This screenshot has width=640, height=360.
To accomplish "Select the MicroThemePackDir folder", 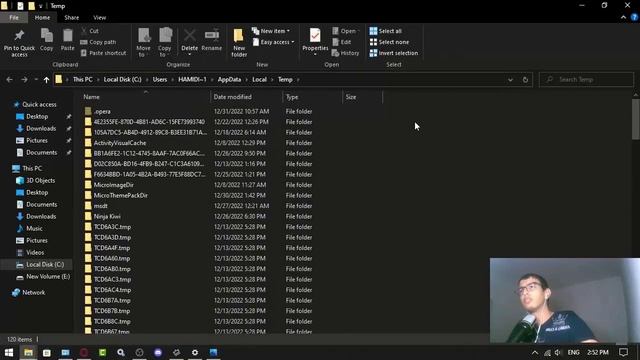I will [x=120, y=196].
